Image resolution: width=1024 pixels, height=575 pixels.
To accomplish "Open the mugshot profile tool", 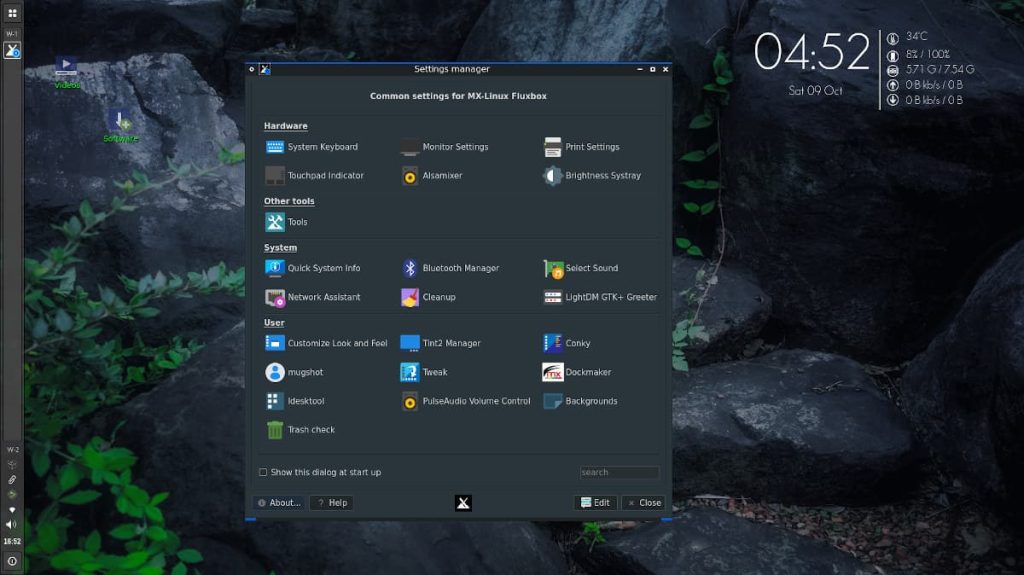I will pyautogui.click(x=295, y=372).
